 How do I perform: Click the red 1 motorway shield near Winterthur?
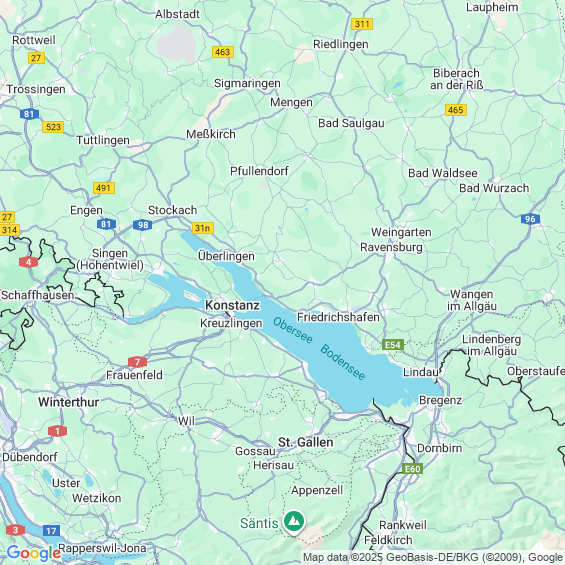coord(57,431)
